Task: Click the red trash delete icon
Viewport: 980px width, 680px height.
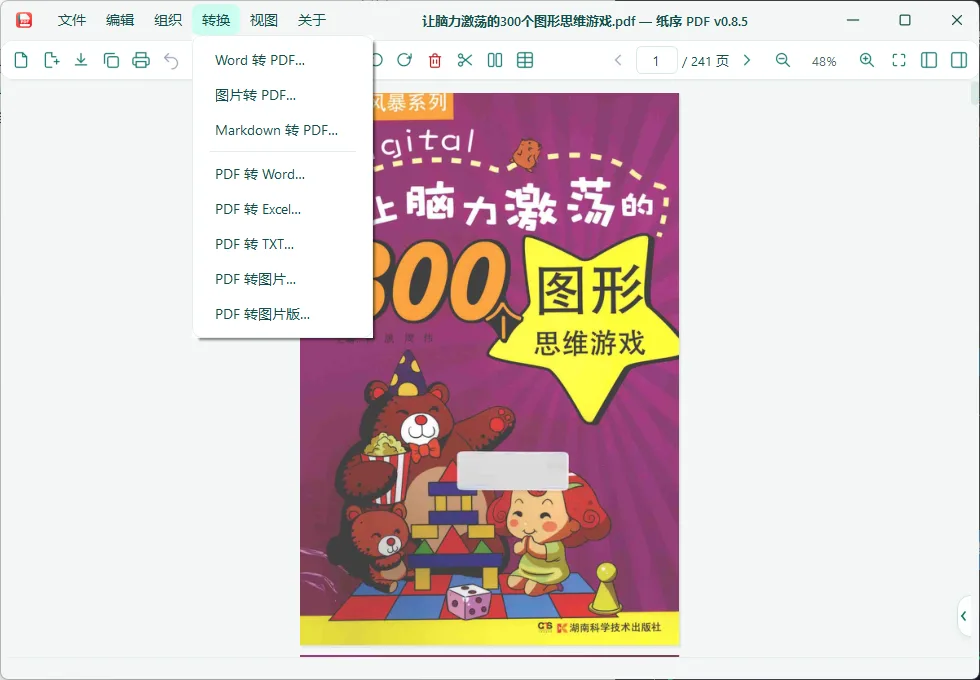Action: pos(435,60)
